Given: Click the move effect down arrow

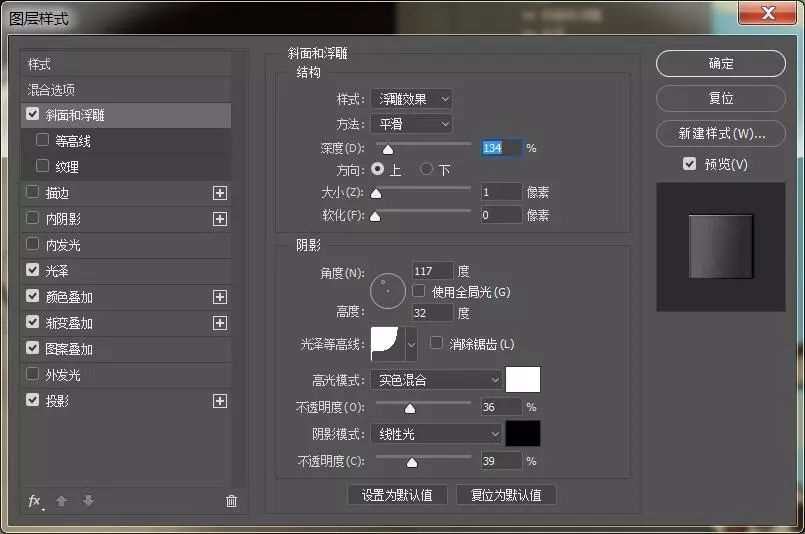Looking at the screenshot, I should [x=88, y=500].
